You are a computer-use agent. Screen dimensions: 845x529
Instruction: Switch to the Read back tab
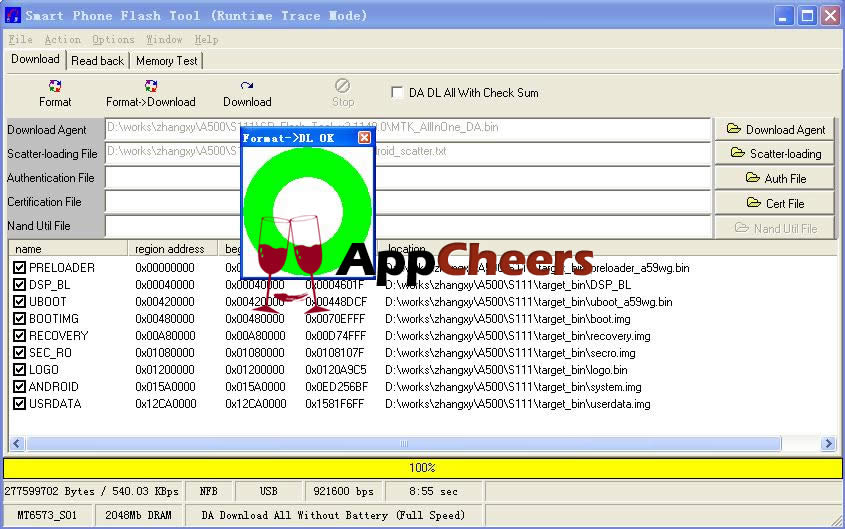(98, 61)
